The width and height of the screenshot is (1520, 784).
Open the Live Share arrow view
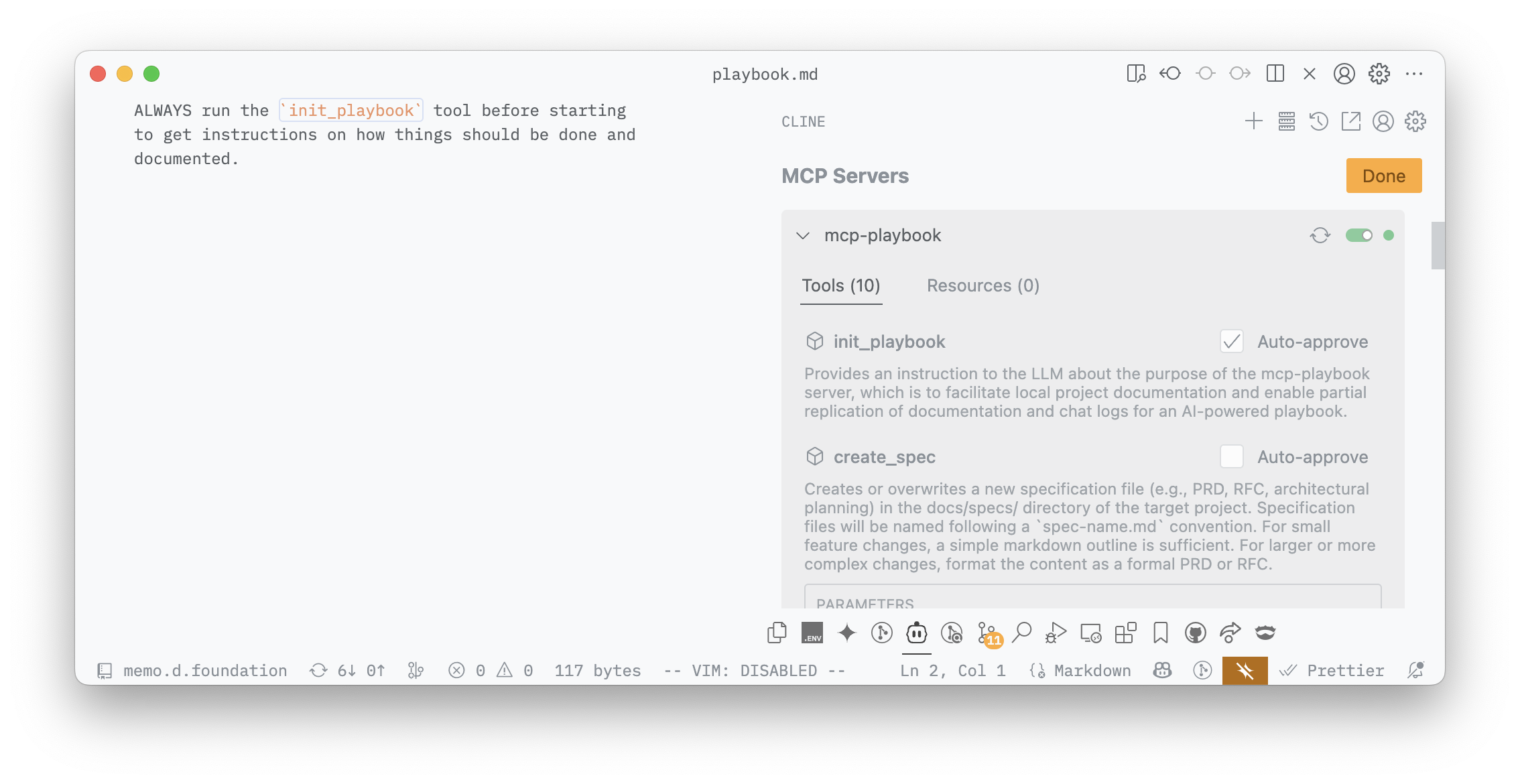(x=1230, y=633)
